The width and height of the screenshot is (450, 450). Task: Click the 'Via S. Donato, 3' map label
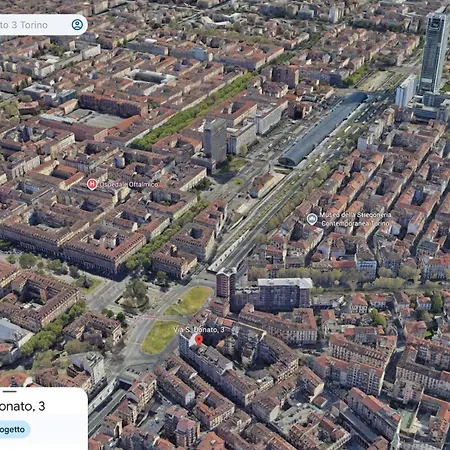(x=199, y=330)
